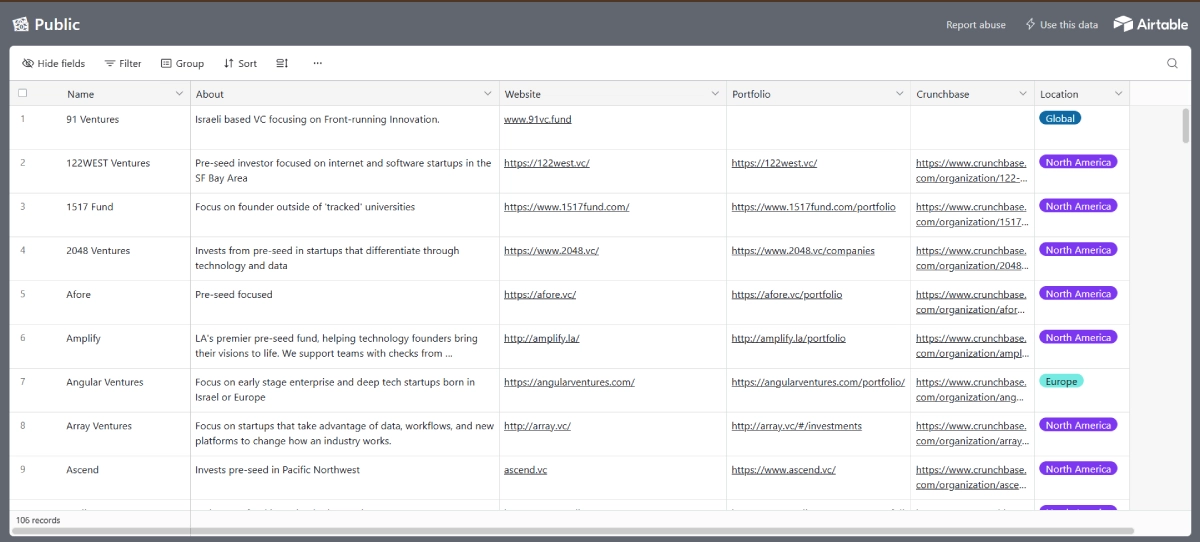Click the Europe location tag
Screen dimensions: 1200x542
(1061, 381)
